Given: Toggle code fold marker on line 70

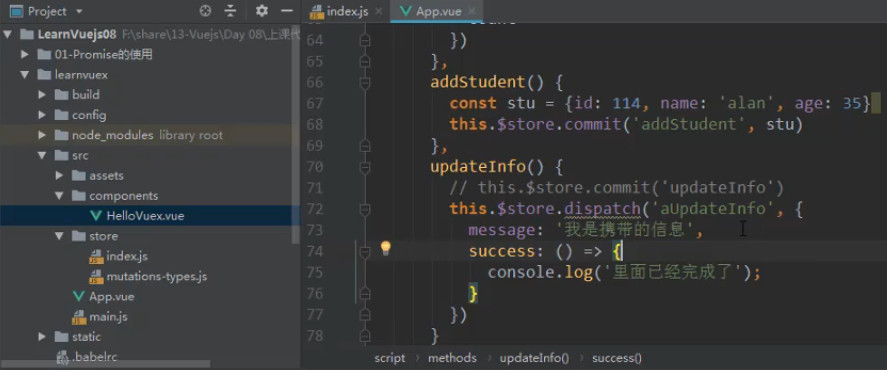Looking at the screenshot, I should (x=365, y=167).
